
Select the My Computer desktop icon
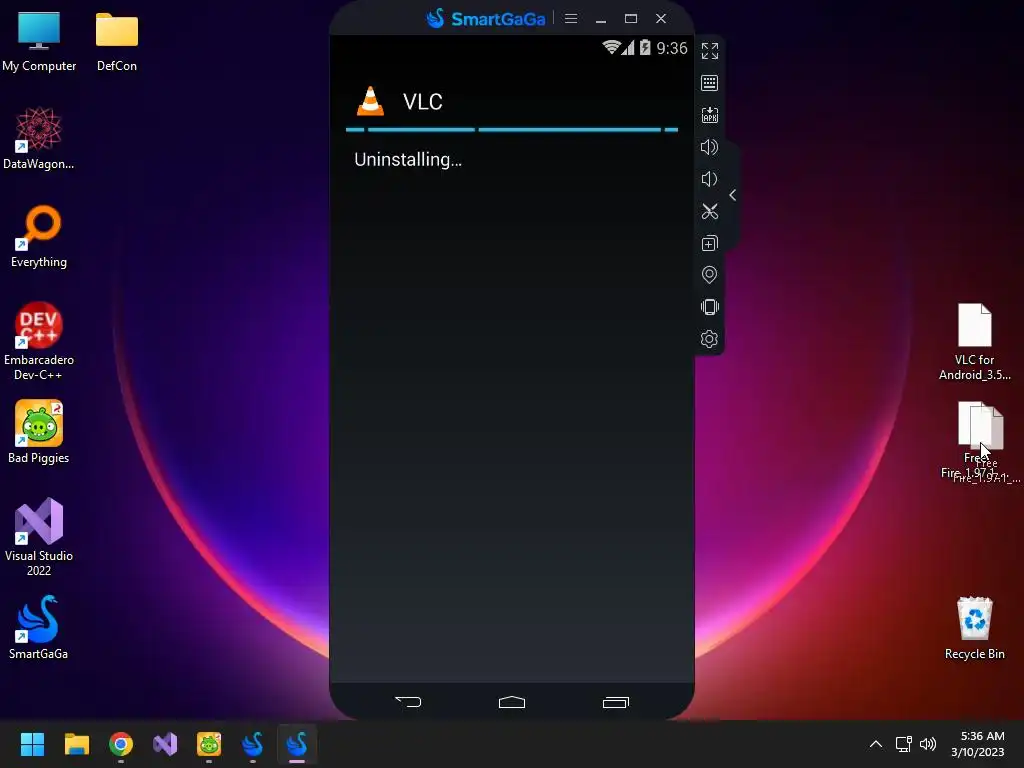[x=39, y=42]
